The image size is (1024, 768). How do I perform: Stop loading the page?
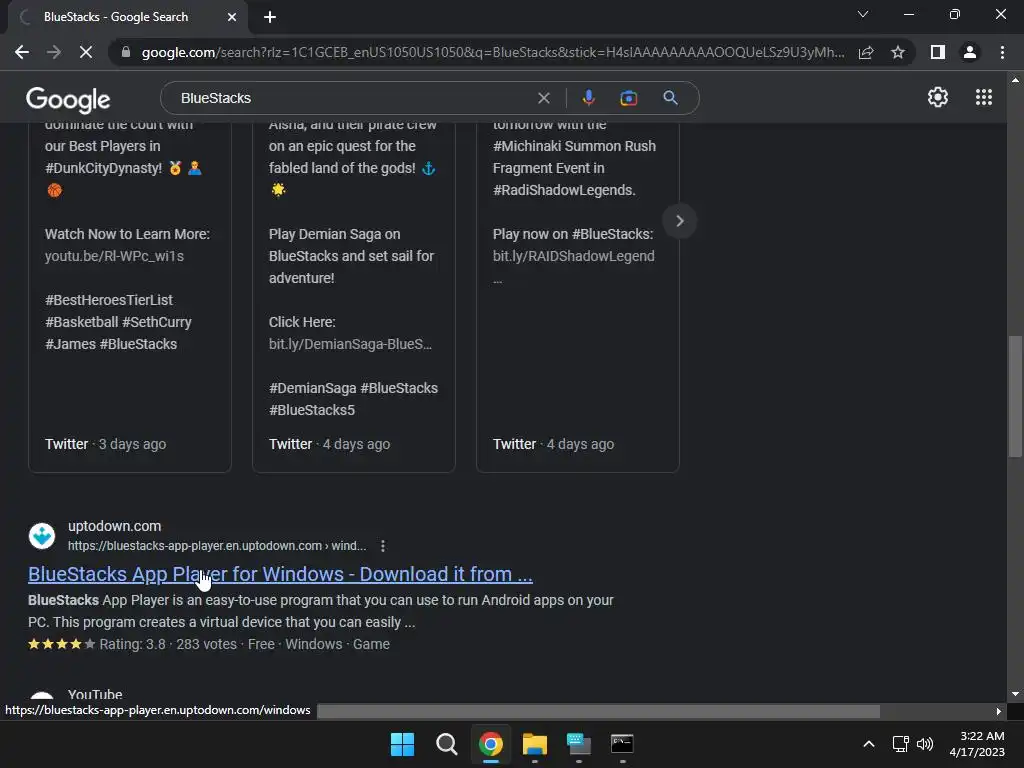point(86,52)
